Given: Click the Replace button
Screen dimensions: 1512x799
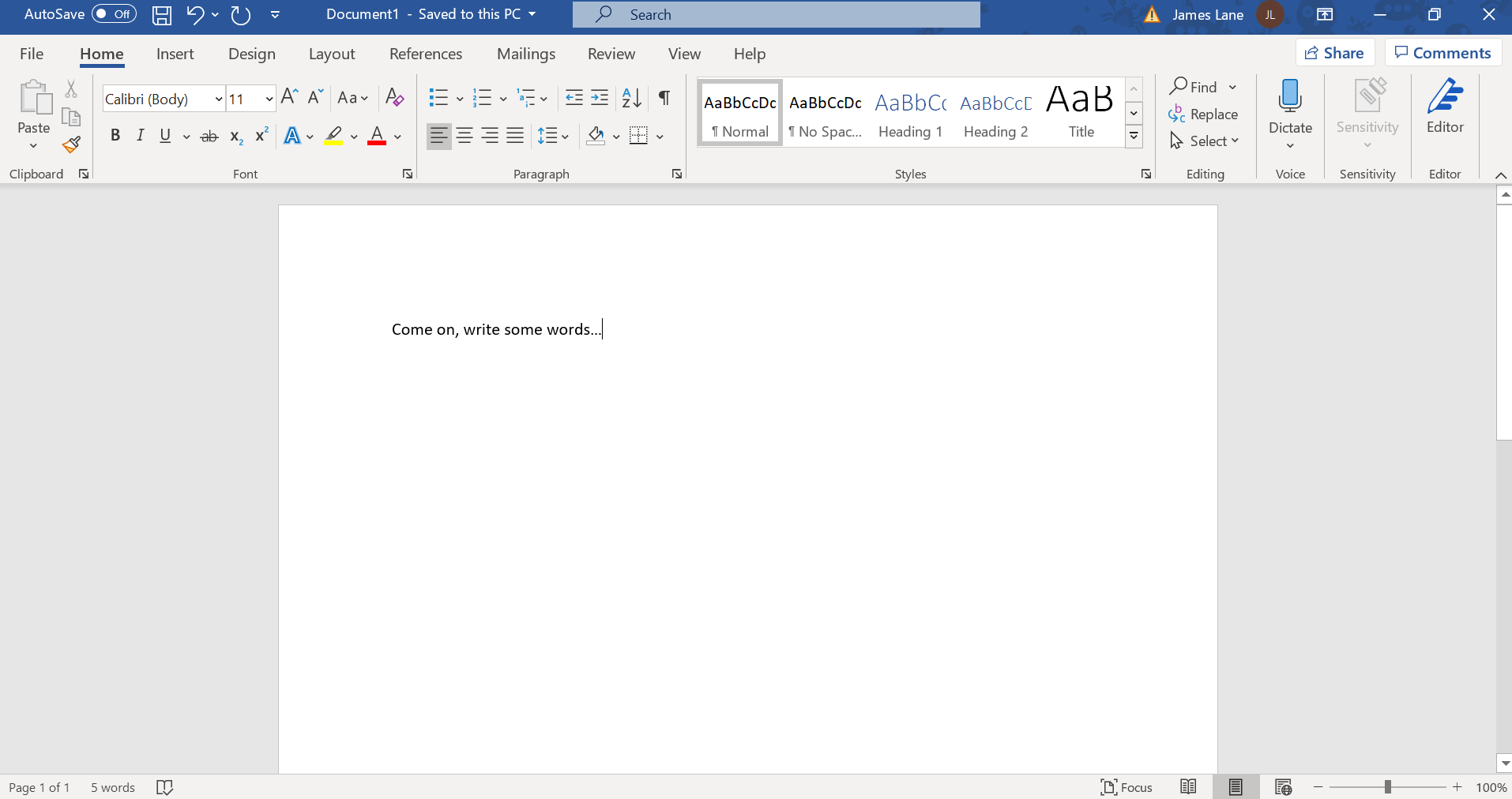Looking at the screenshot, I should point(1203,114).
